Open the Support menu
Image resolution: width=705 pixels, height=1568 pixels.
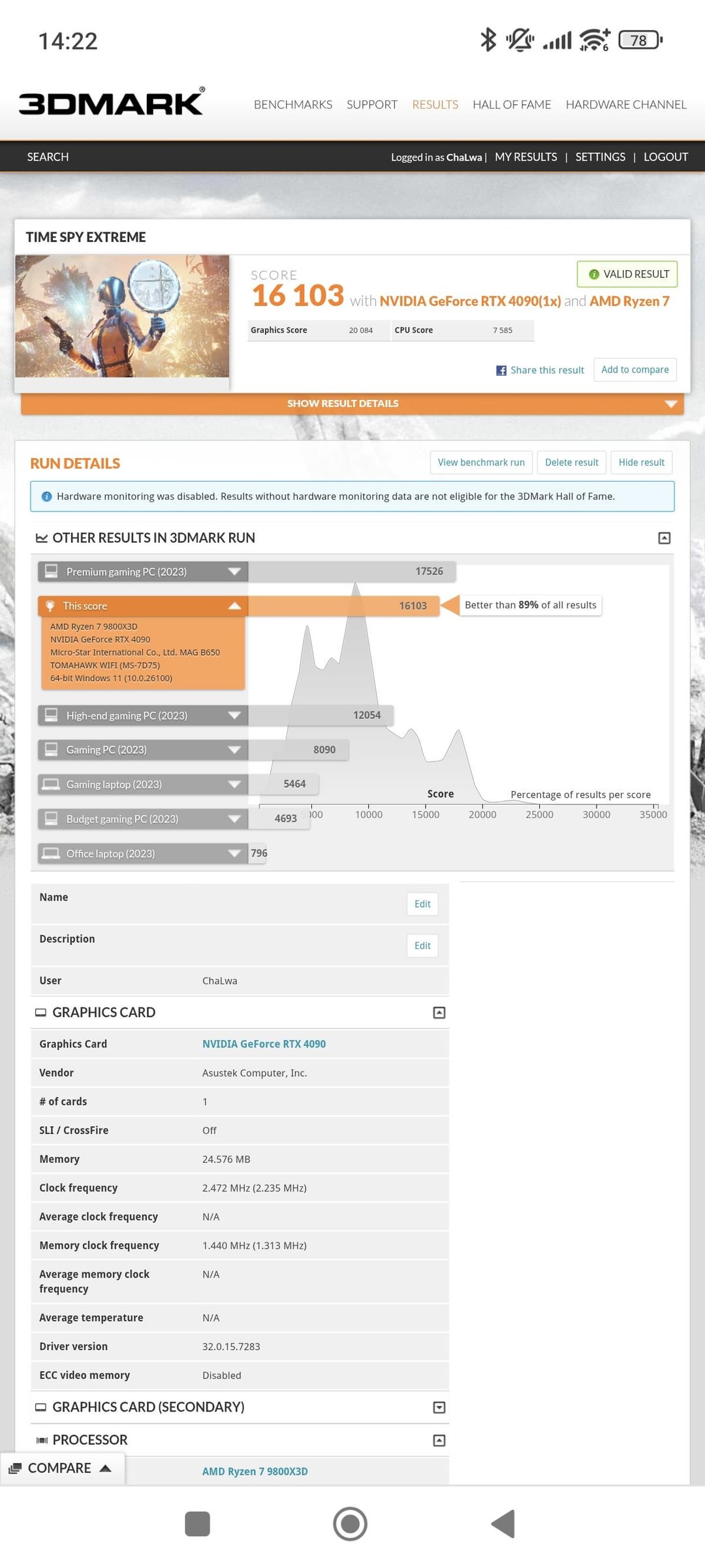tap(371, 104)
